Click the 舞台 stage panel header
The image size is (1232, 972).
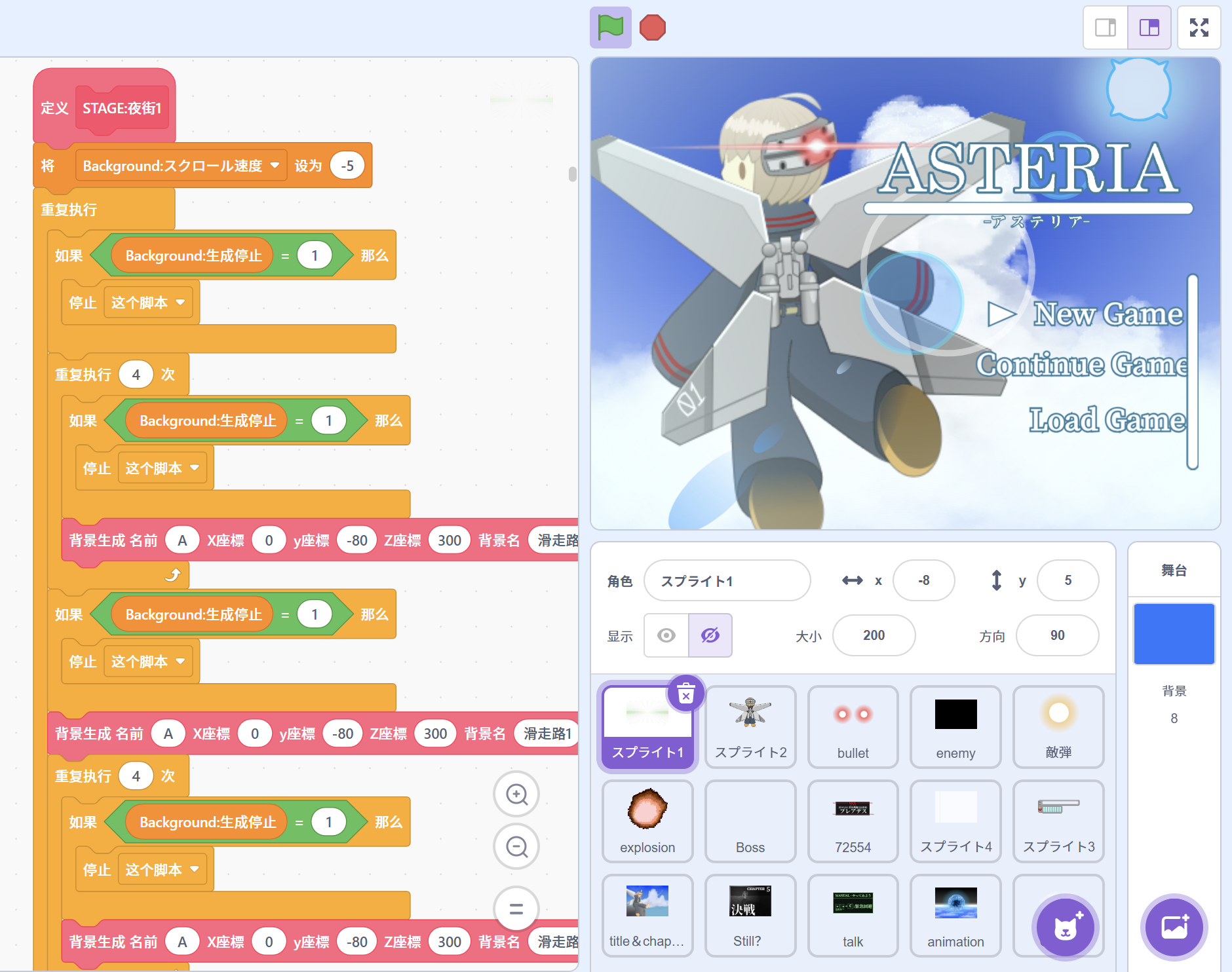pyautogui.click(x=1174, y=570)
